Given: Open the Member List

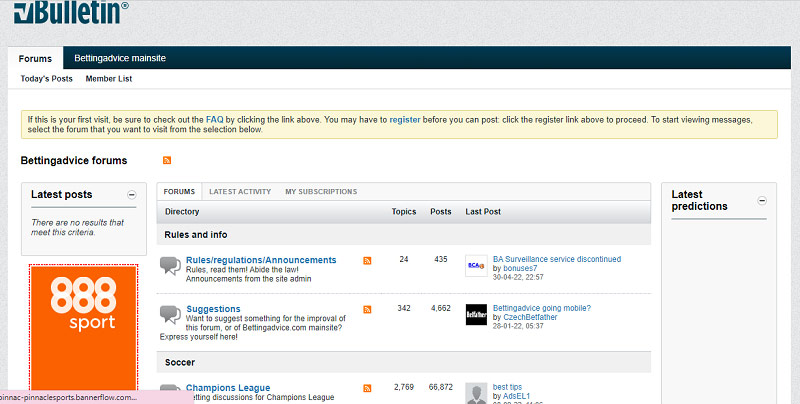Looking at the screenshot, I should pos(109,79).
